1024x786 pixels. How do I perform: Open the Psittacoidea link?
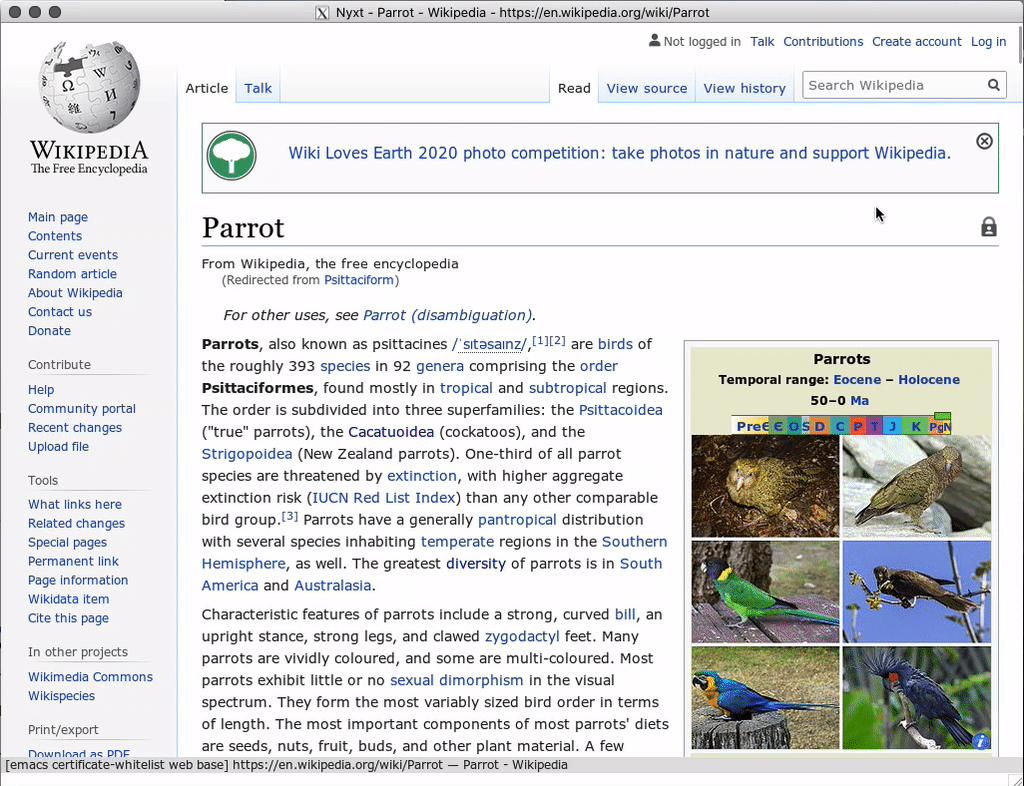(620, 410)
